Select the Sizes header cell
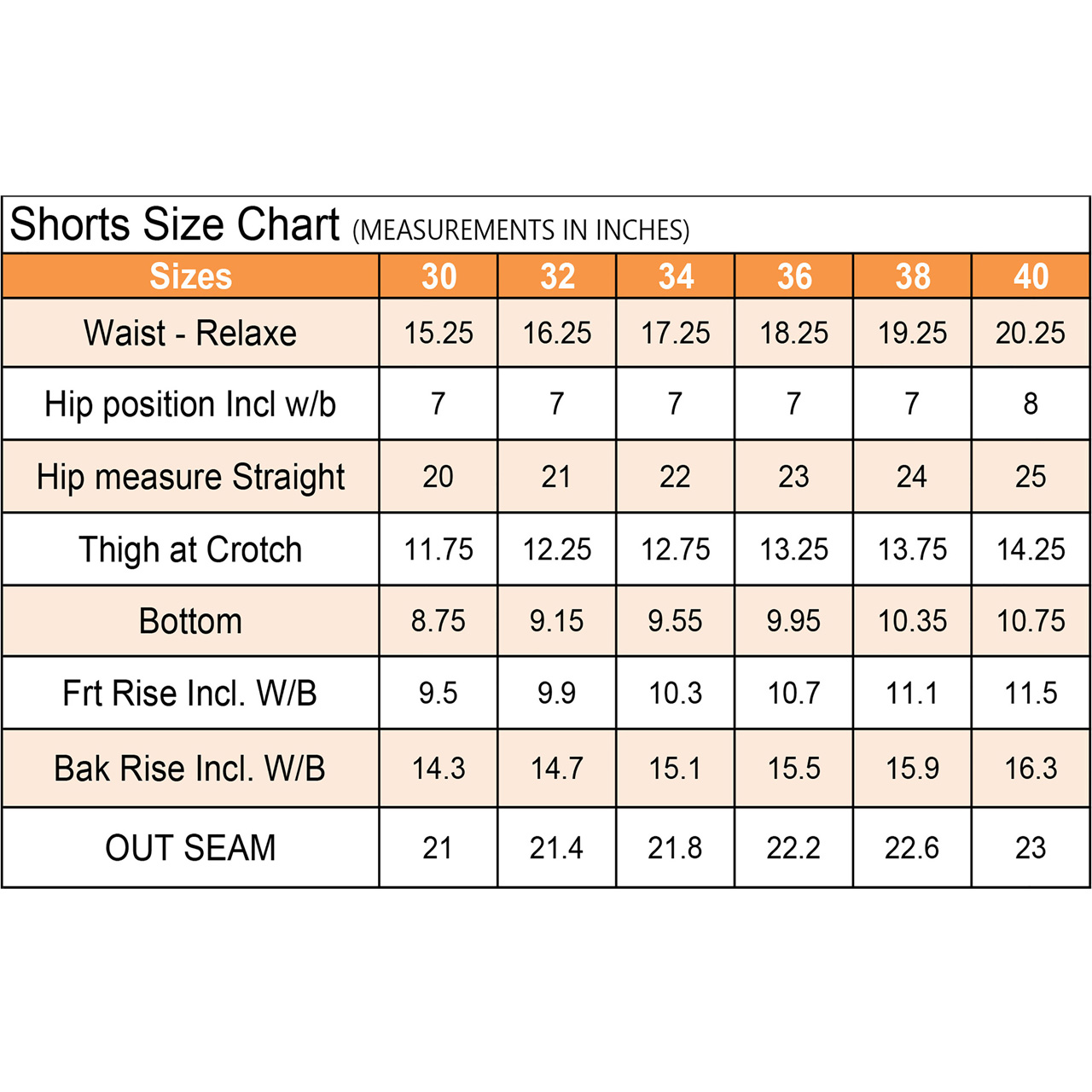The width and height of the screenshot is (1092, 1092). (190, 276)
